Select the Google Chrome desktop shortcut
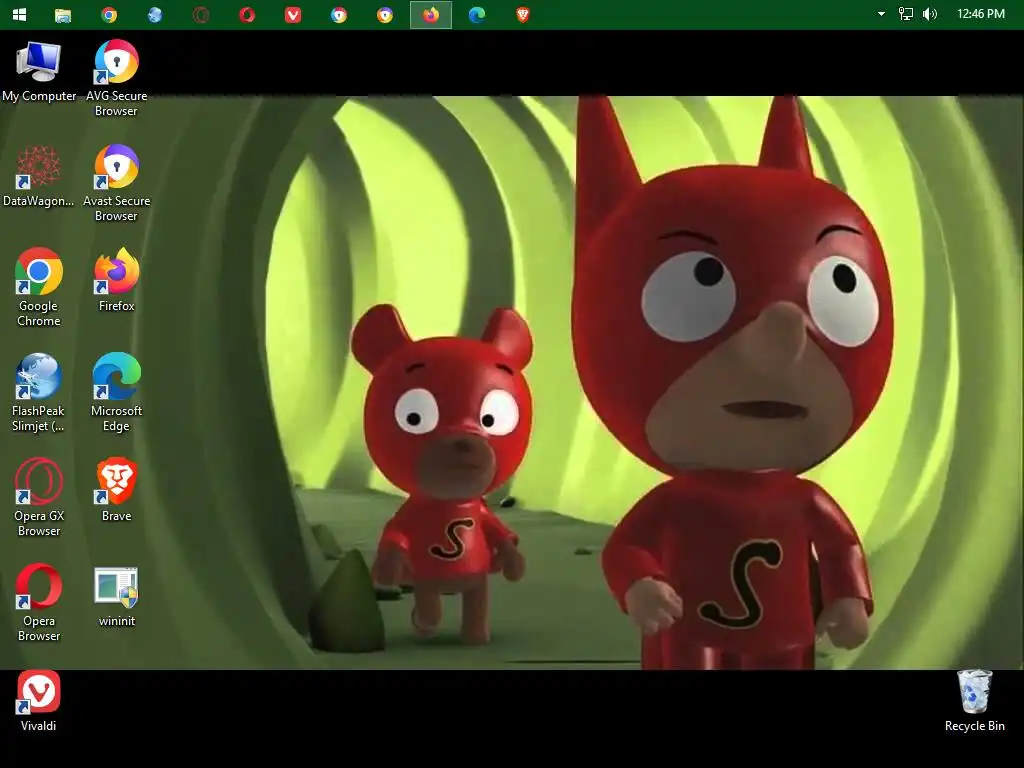 click(39, 287)
